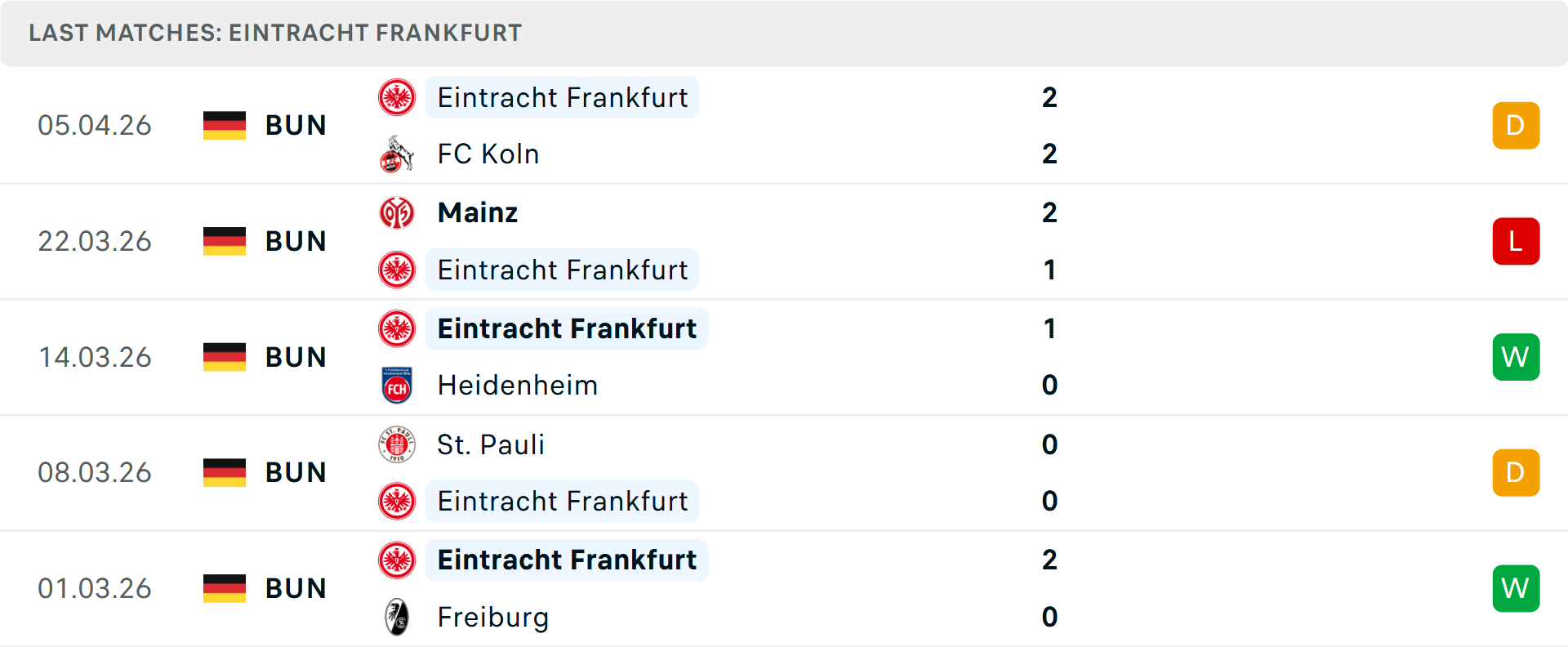
Task: Select the St. Pauli club logo
Action: (x=398, y=444)
